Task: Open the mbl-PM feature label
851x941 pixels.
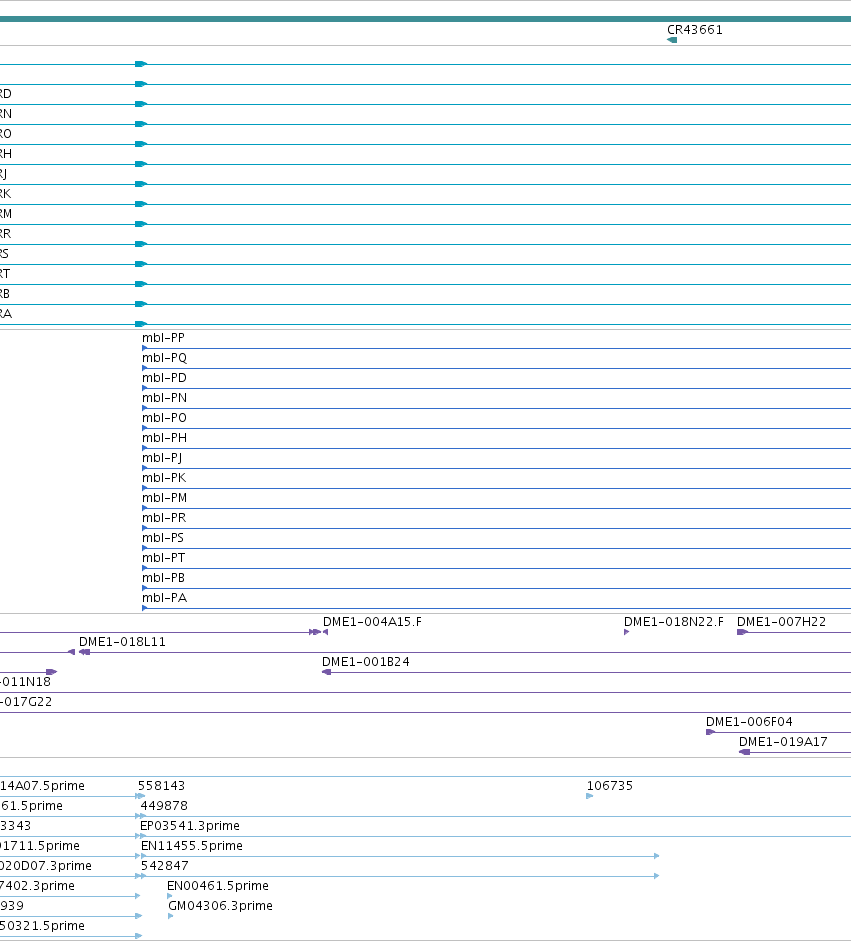Action: [164, 498]
